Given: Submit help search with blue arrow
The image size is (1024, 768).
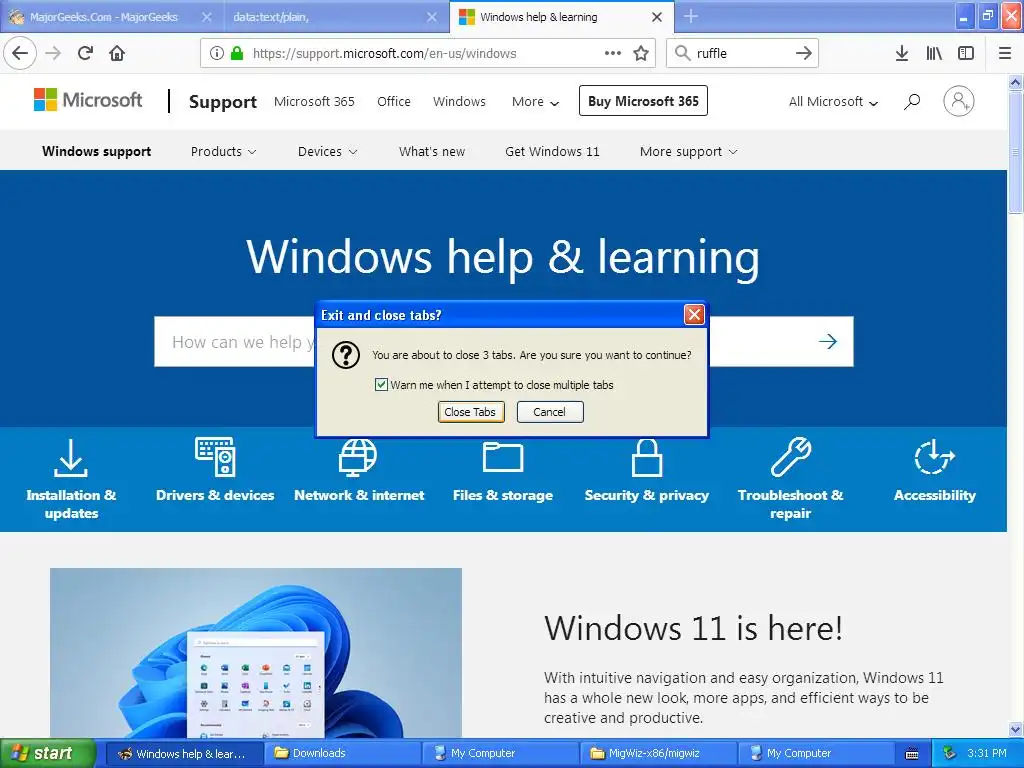Looking at the screenshot, I should point(828,341).
